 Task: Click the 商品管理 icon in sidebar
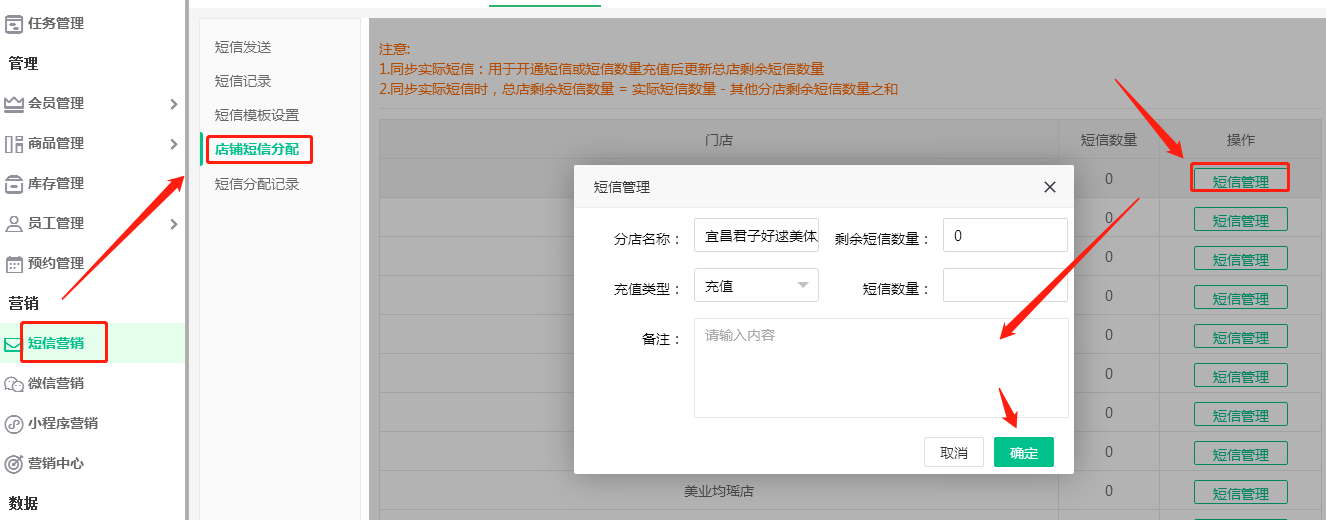tap(14, 143)
